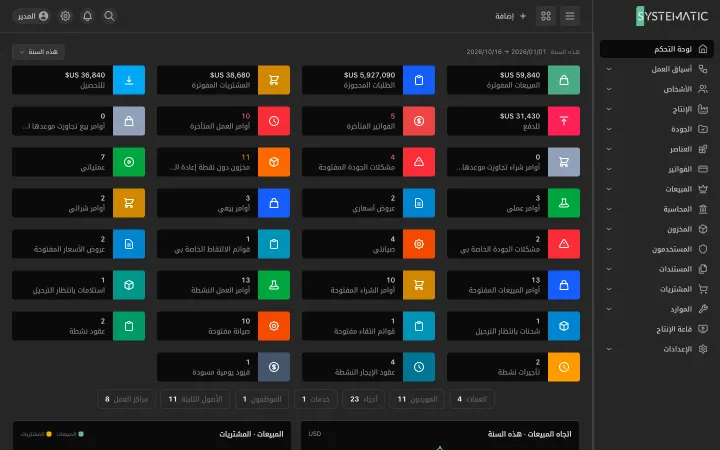Click the clock icon of أوامر العمل المتأخرة

274,121
